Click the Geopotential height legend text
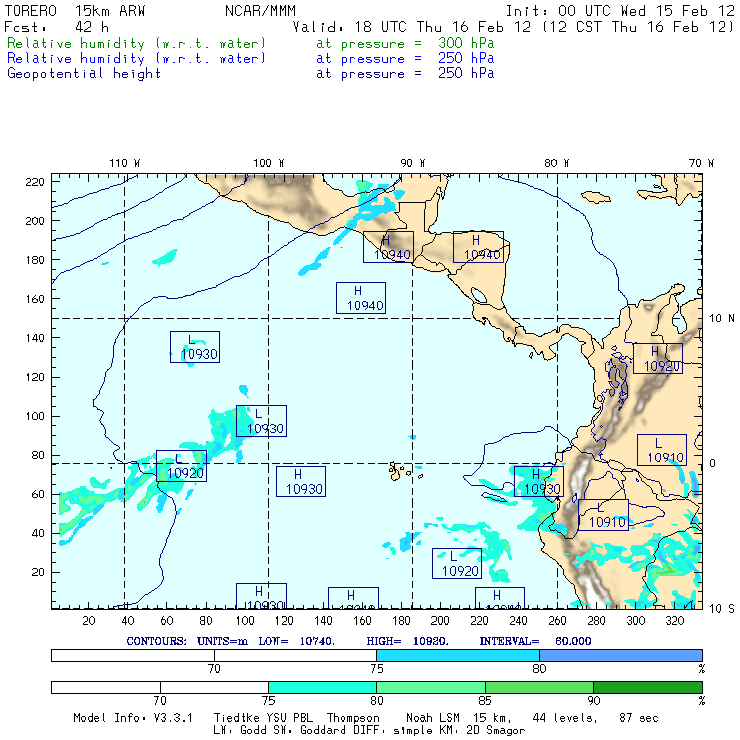The image size is (740, 740). pos(84,73)
